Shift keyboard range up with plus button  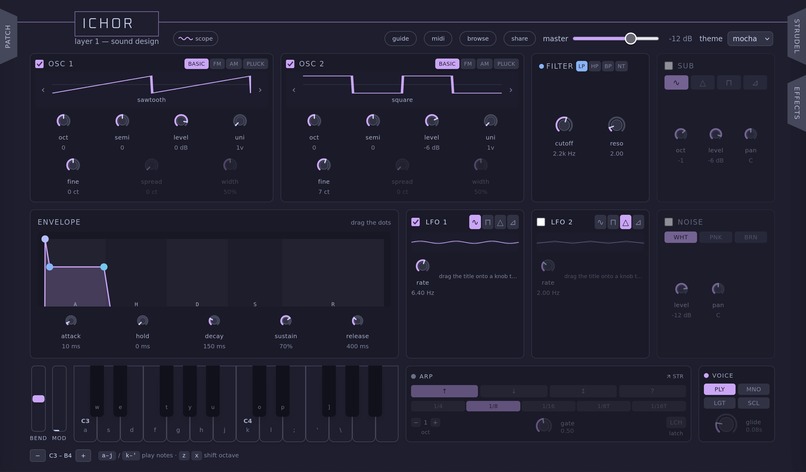point(83,455)
